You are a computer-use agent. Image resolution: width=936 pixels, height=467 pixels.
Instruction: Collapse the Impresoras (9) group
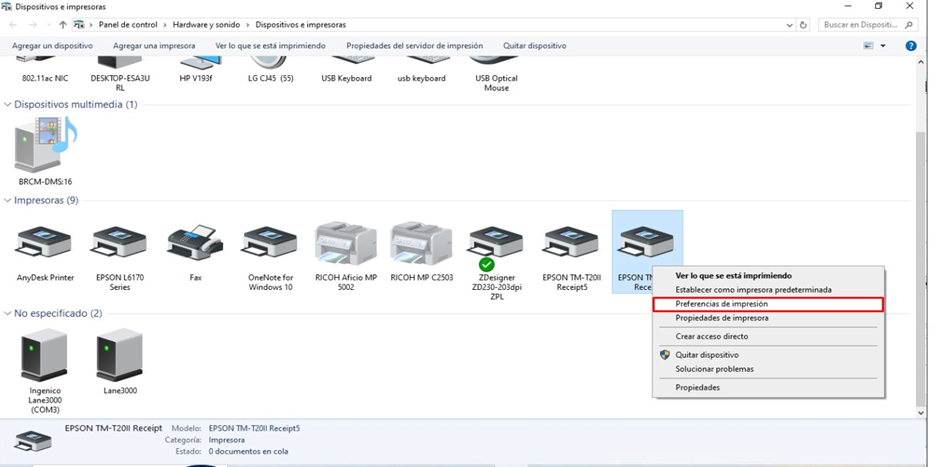(8, 201)
